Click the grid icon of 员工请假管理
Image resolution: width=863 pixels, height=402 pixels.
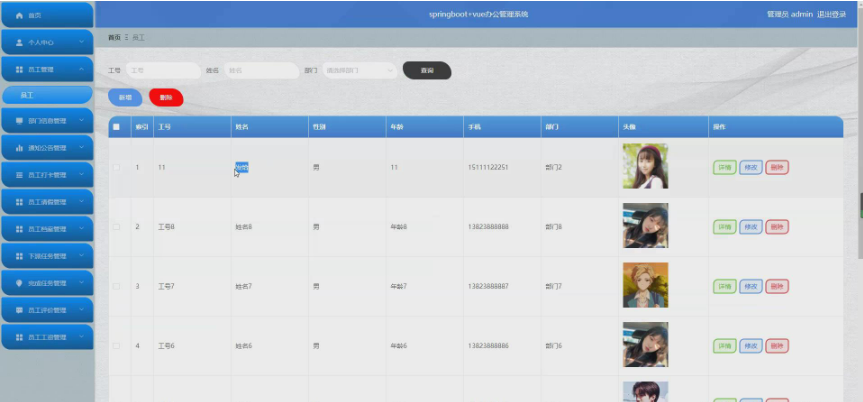coord(19,202)
